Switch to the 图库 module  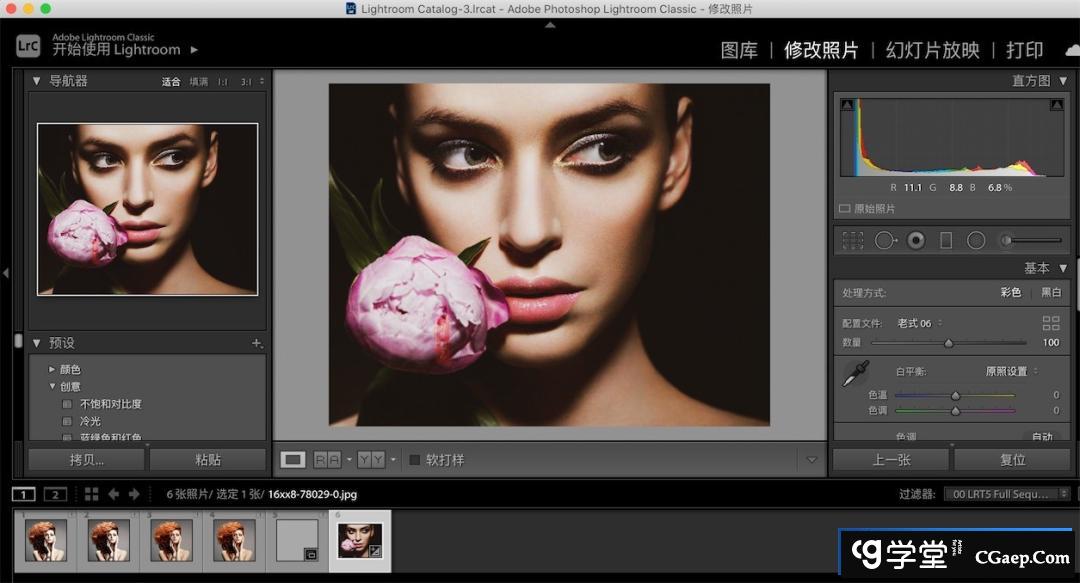pos(739,50)
